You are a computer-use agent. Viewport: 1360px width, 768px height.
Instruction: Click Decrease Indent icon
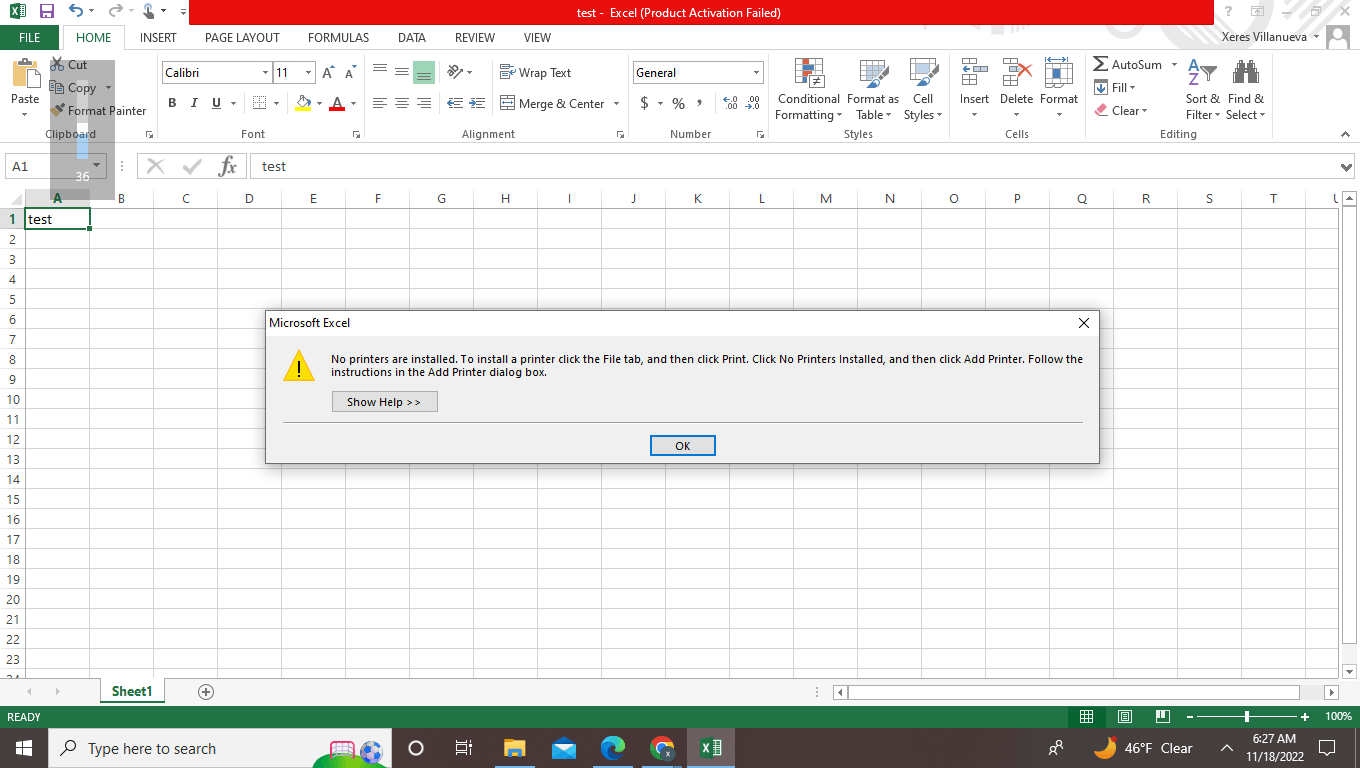455,103
